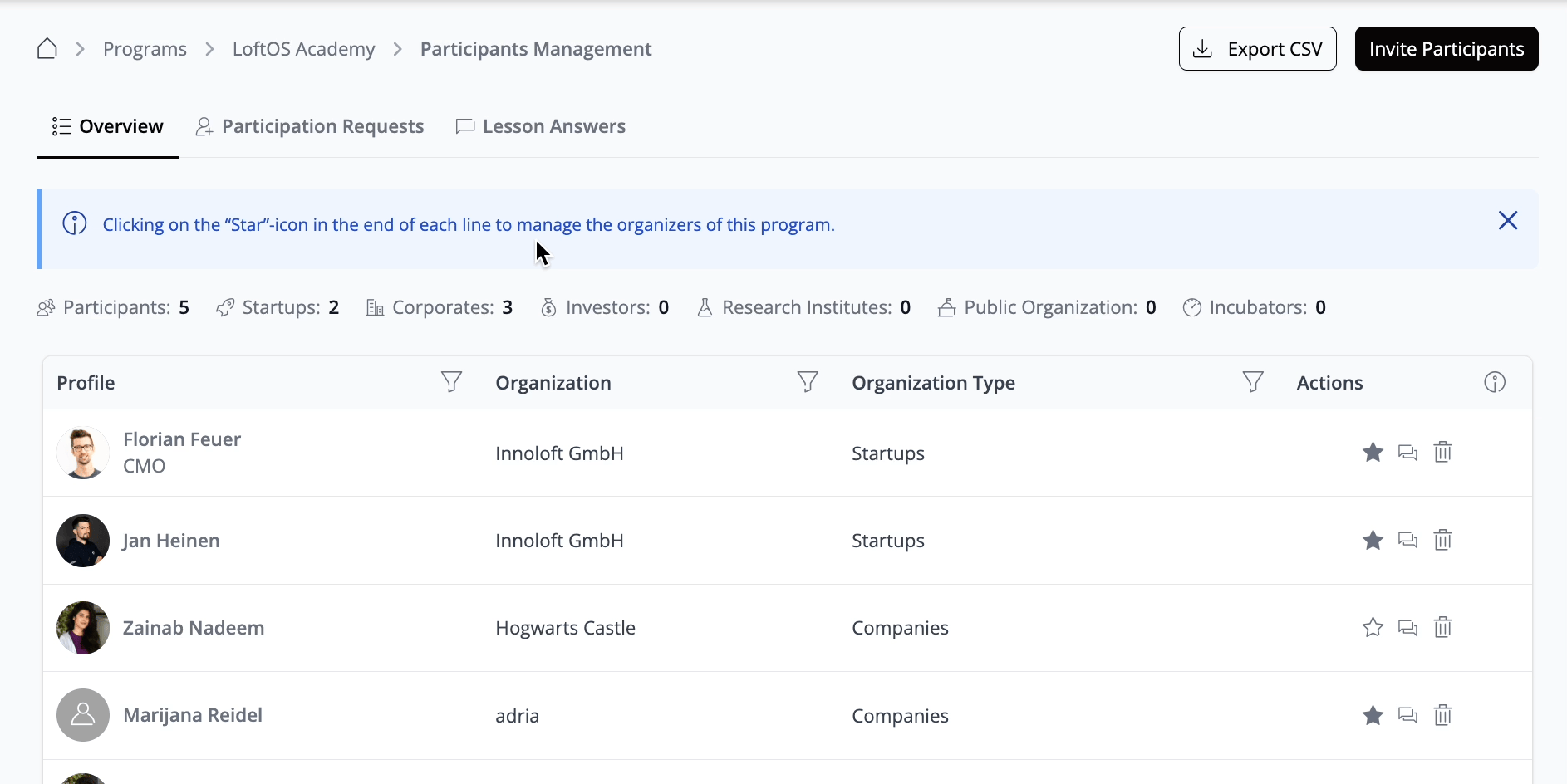Click the Export CSV button
This screenshot has width=1567, height=784.
coord(1257,49)
